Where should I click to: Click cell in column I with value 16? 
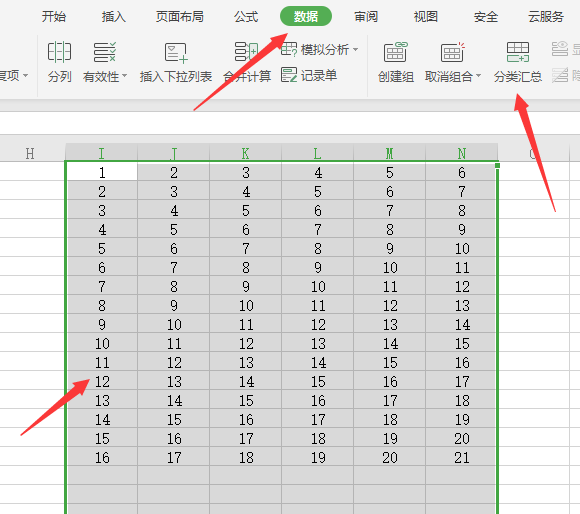102,457
